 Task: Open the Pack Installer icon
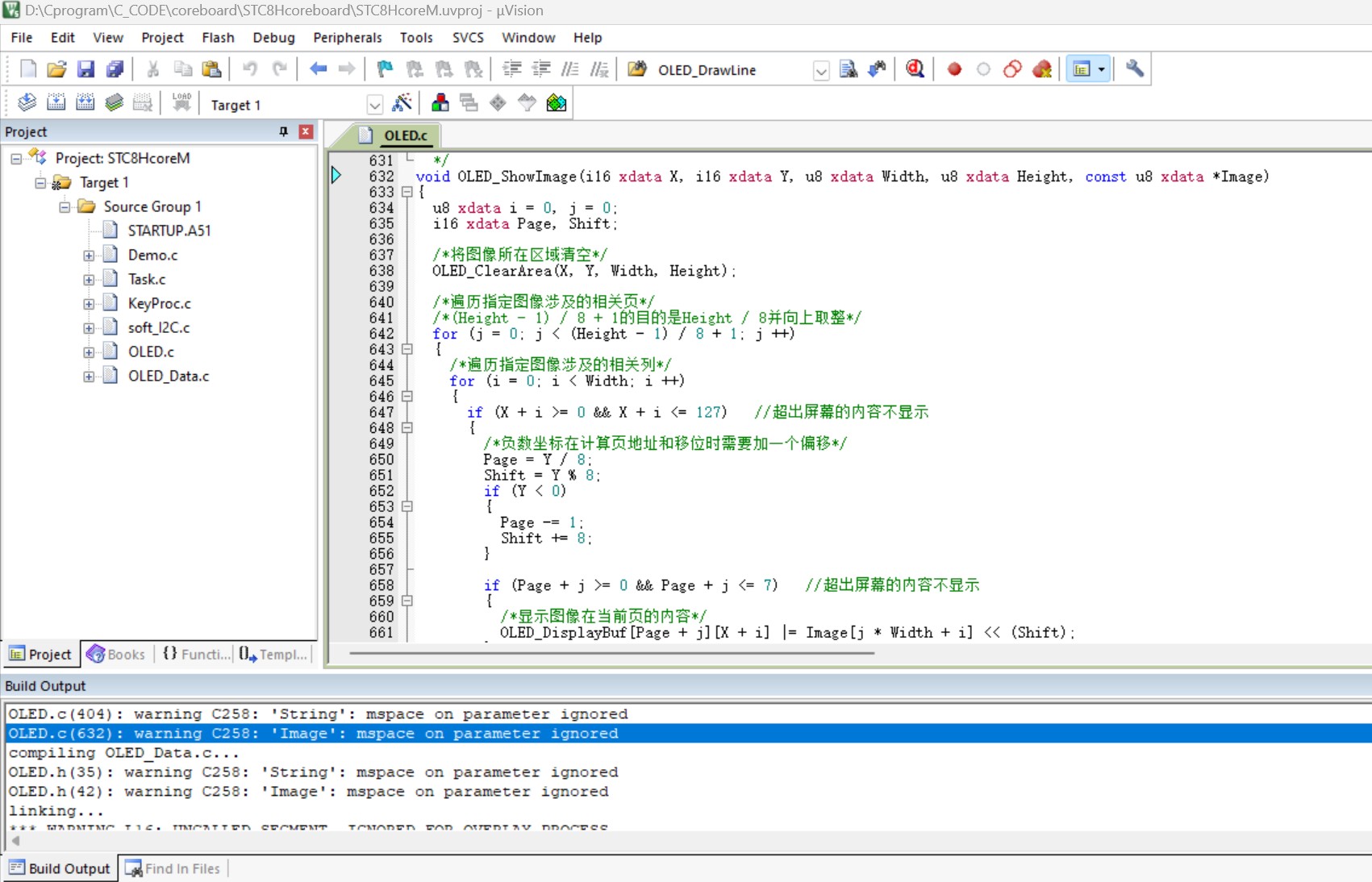(557, 103)
